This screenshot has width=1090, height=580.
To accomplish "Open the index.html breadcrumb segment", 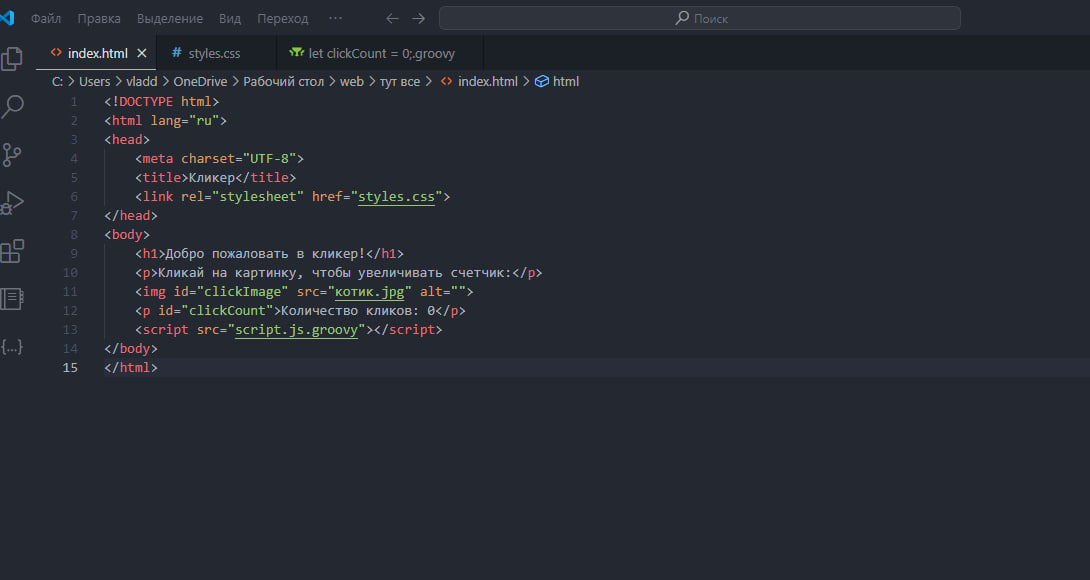I will coord(487,81).
